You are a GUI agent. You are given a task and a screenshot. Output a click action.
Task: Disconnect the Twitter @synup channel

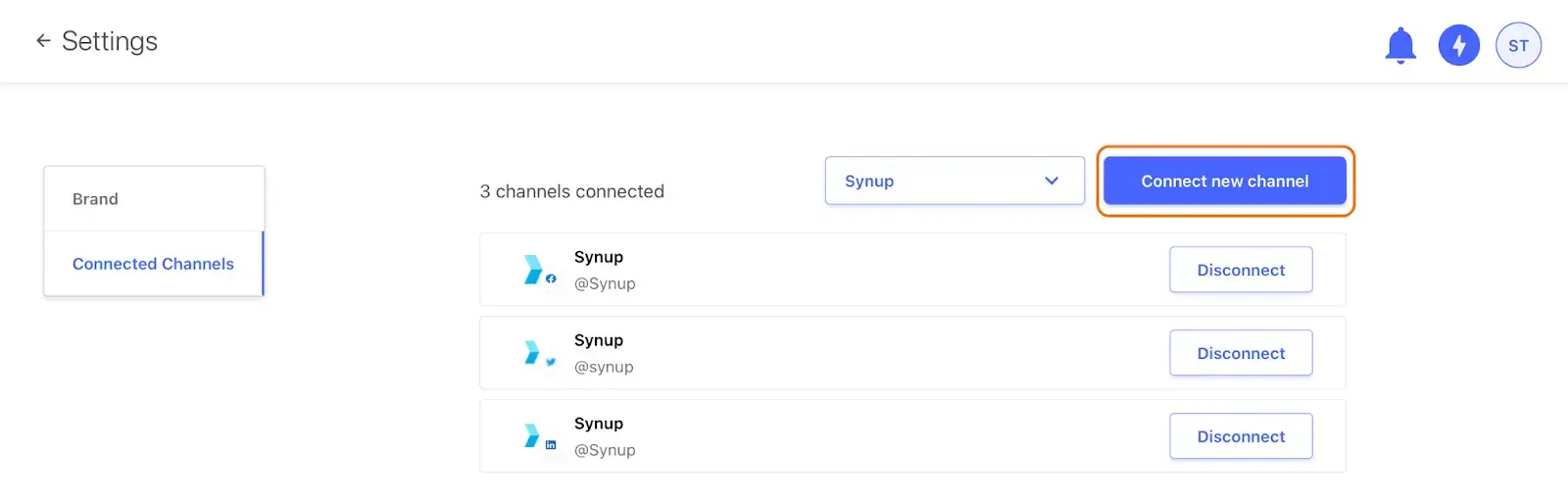coord(1240,353)
